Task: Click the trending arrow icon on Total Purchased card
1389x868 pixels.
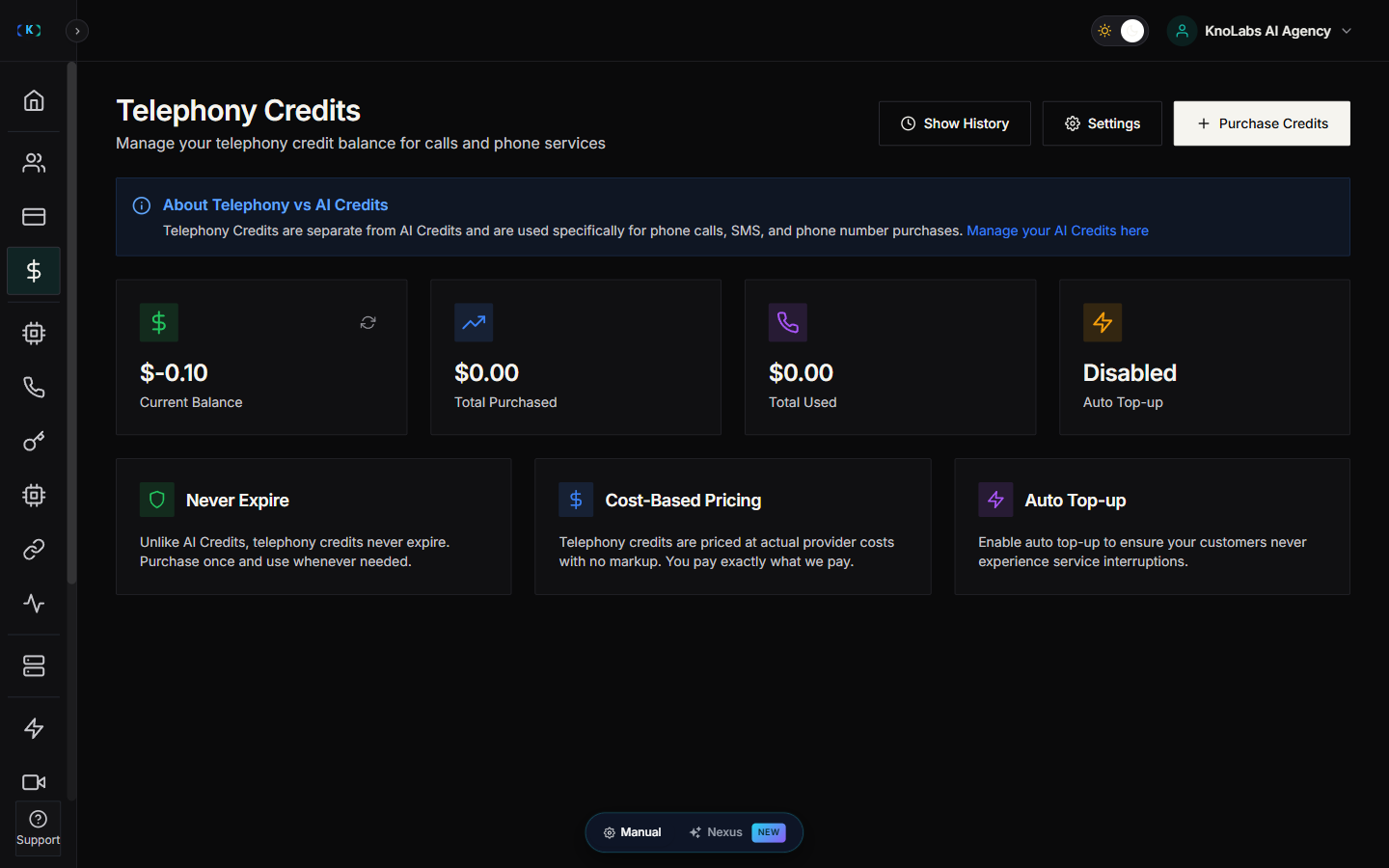Action: pyautogui.click(x=474, y=323)
